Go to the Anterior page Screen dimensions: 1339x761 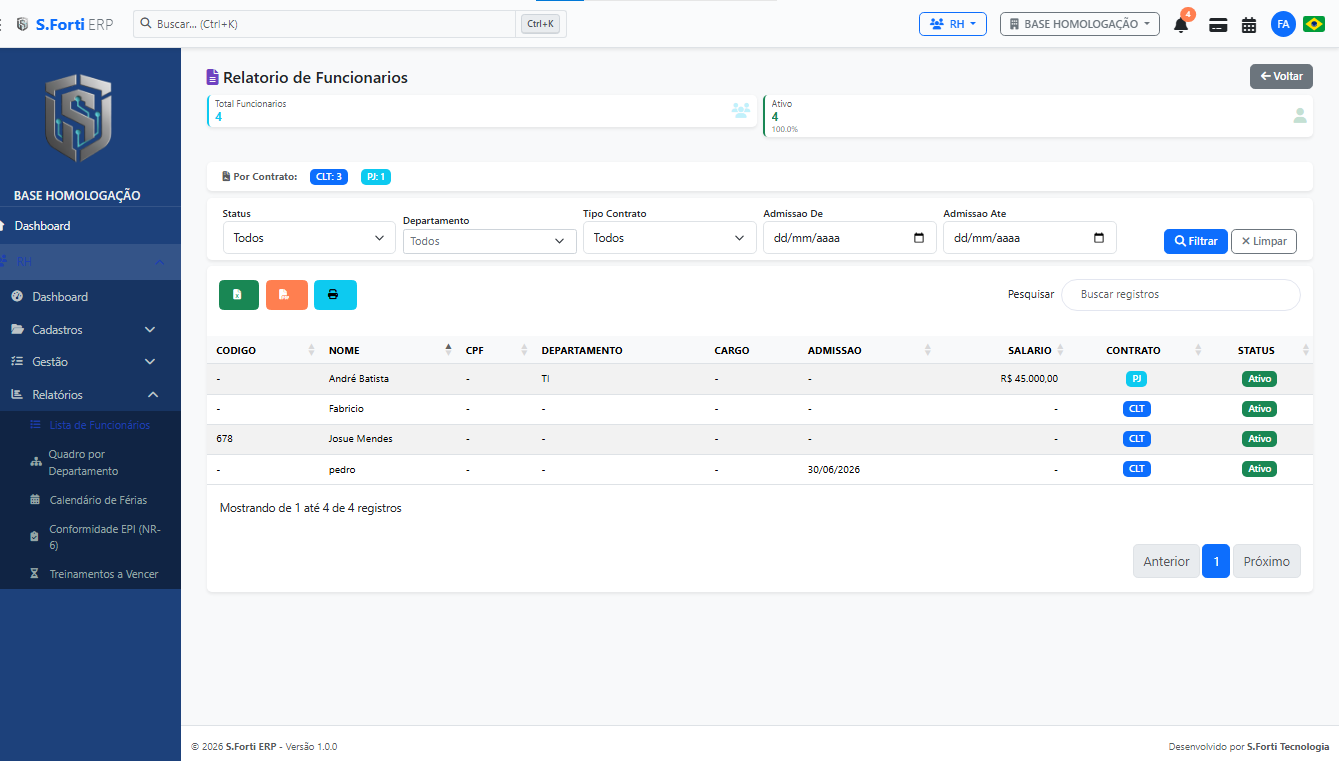point(1166,561)
